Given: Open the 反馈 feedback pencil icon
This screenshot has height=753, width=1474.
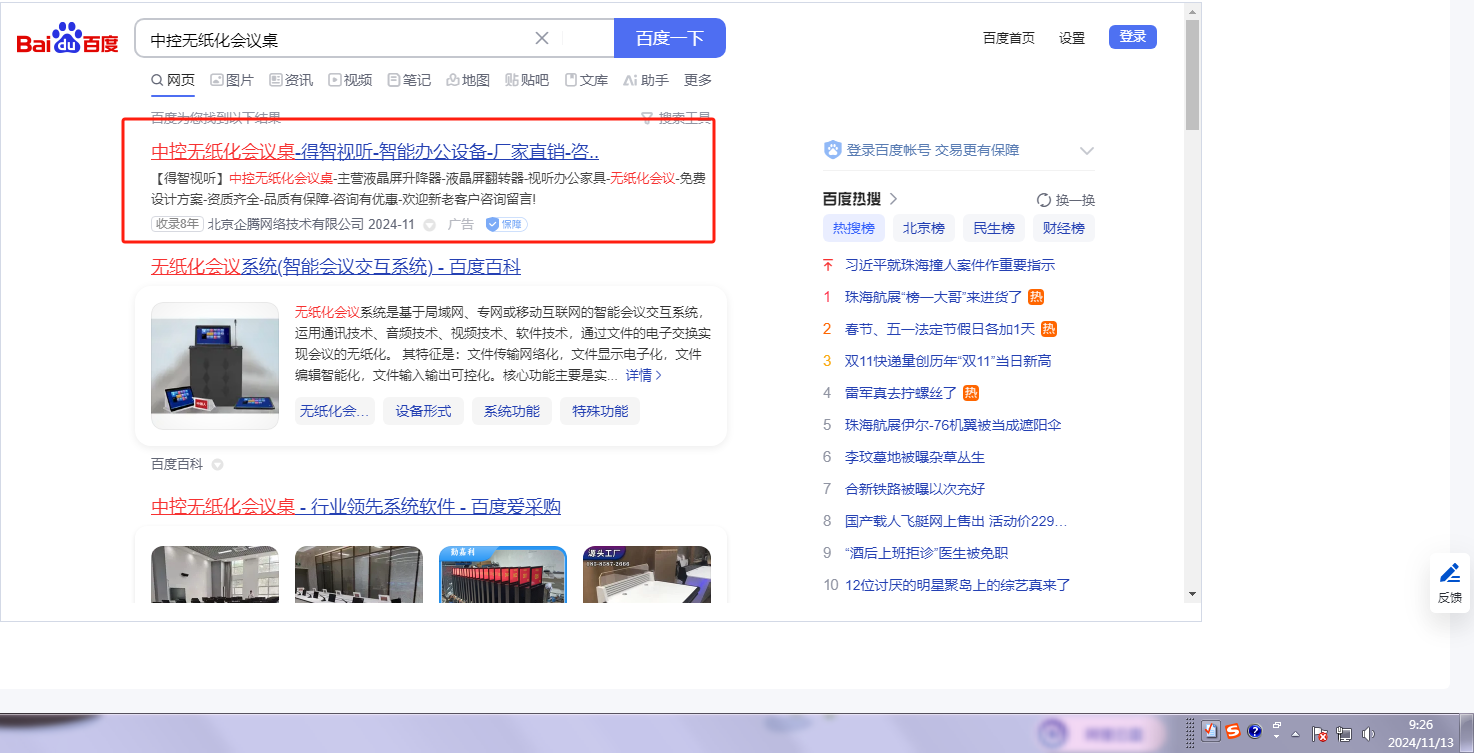Looking at the screenshot, I should (1449, 573).
